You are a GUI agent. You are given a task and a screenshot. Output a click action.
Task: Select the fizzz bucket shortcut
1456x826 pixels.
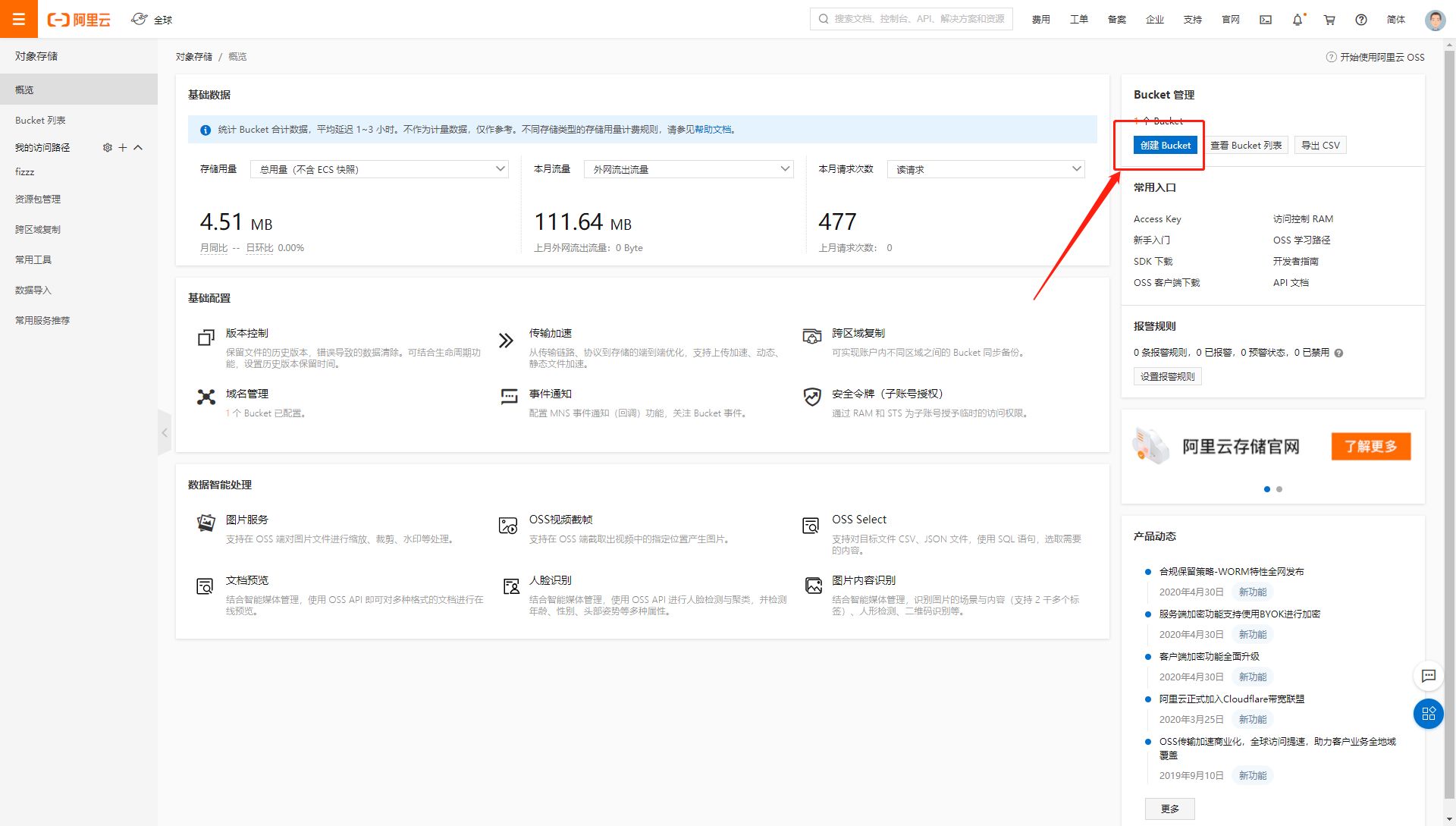(25, 172)
